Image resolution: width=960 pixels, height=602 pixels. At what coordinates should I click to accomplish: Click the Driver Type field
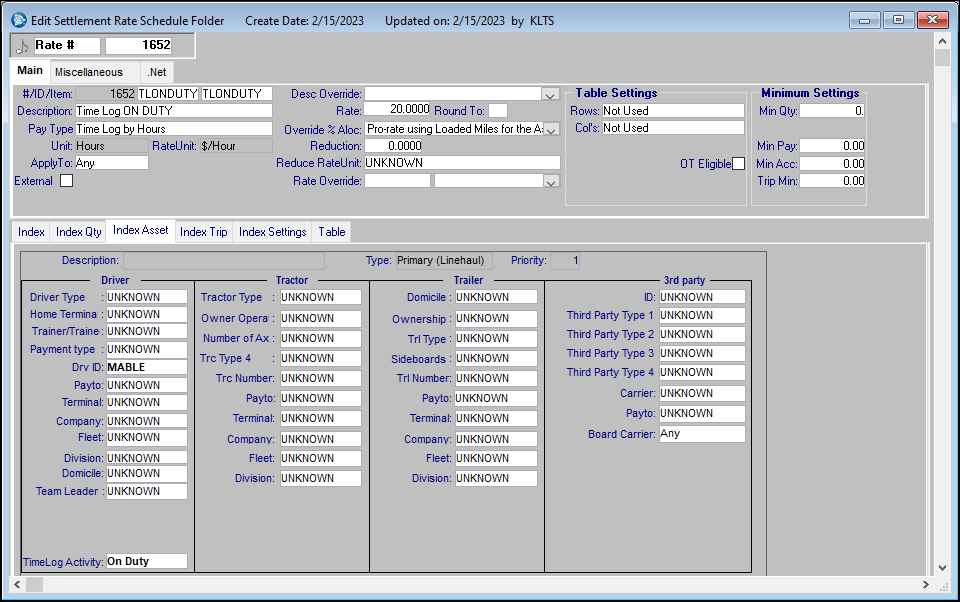(147, 297)
